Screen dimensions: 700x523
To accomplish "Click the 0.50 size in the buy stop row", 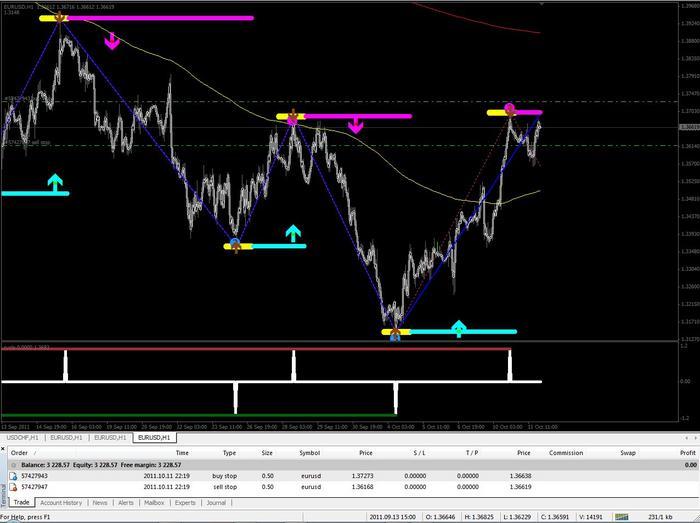I will pos(267,476).
